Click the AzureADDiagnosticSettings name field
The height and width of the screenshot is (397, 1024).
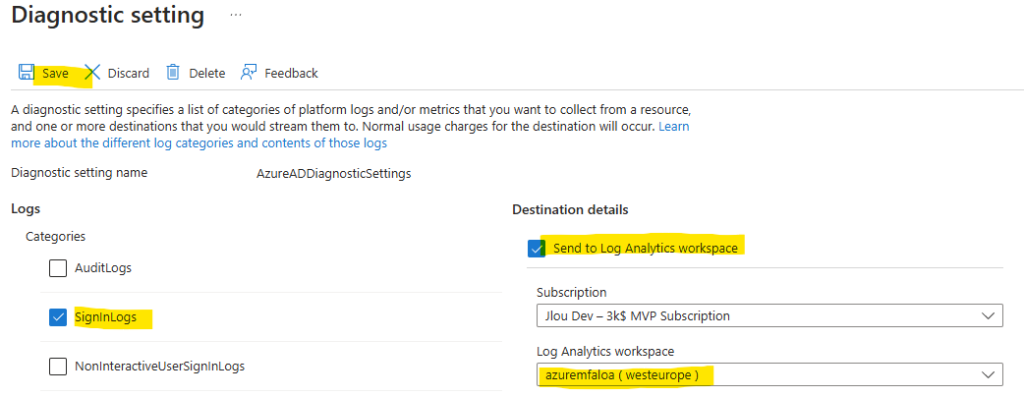(x=334, y=174)
